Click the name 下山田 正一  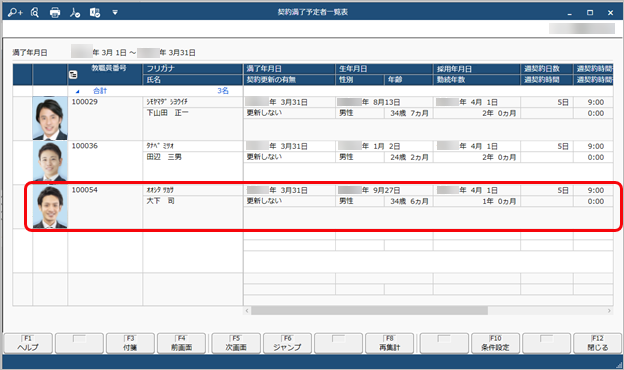click(168, 113)
